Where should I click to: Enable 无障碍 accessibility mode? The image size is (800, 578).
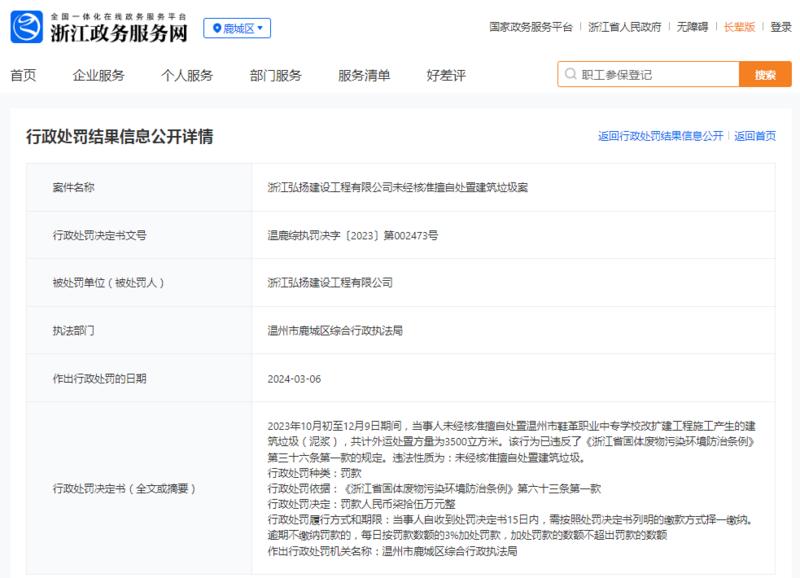(x=692, y=27)
